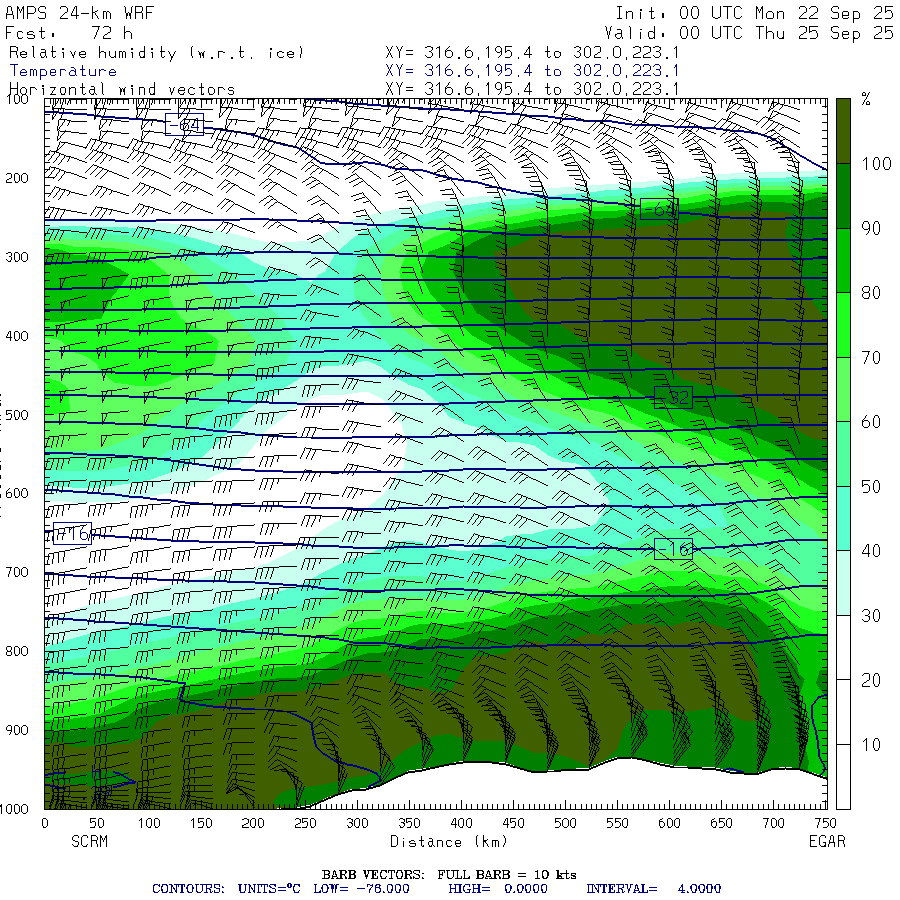Click the 750 distance label on horizontal axis
Viewport: 900px width, 900px height.
[825, 823]
